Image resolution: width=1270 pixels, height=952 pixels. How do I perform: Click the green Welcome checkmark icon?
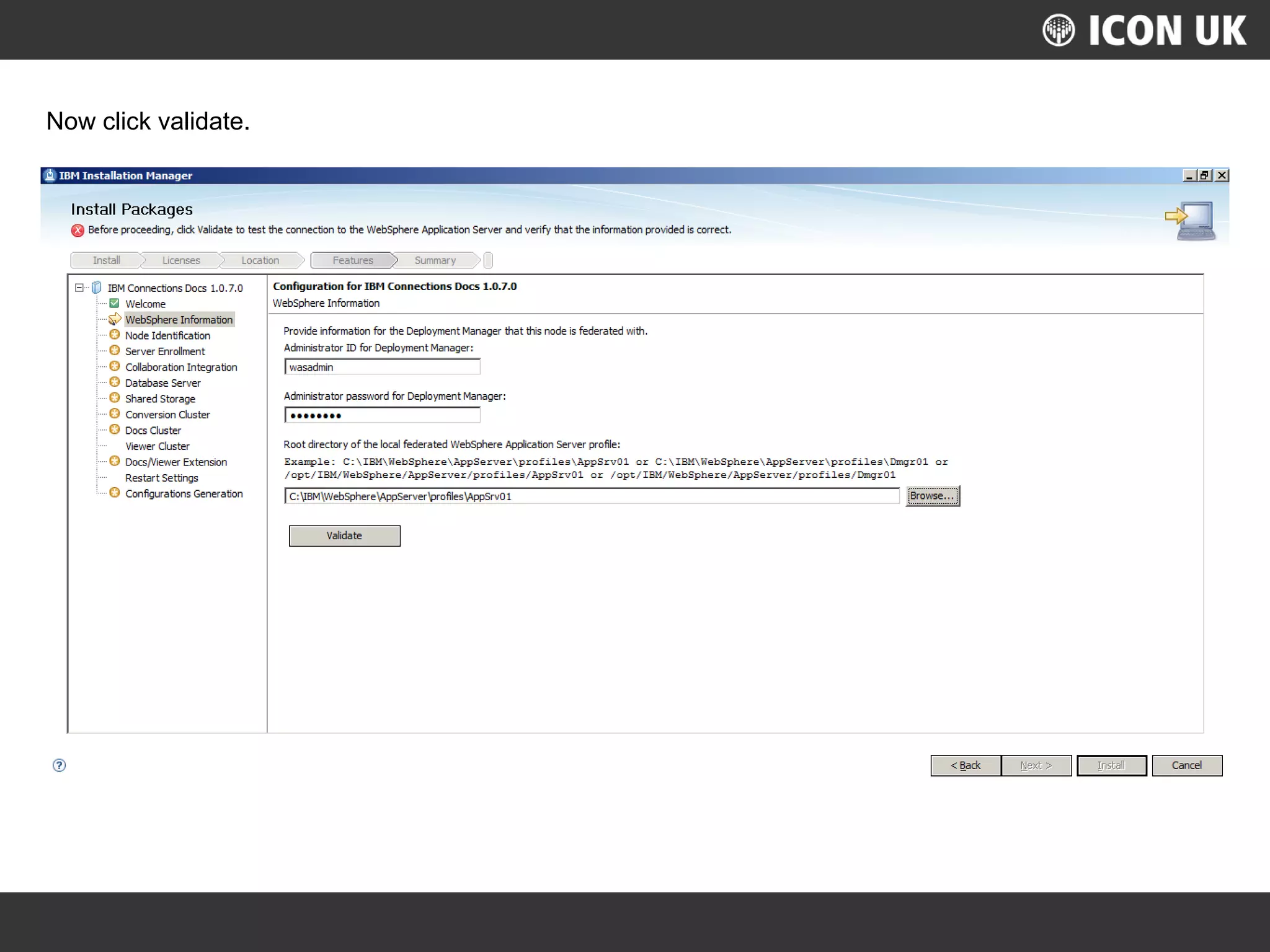click(114, 303)
